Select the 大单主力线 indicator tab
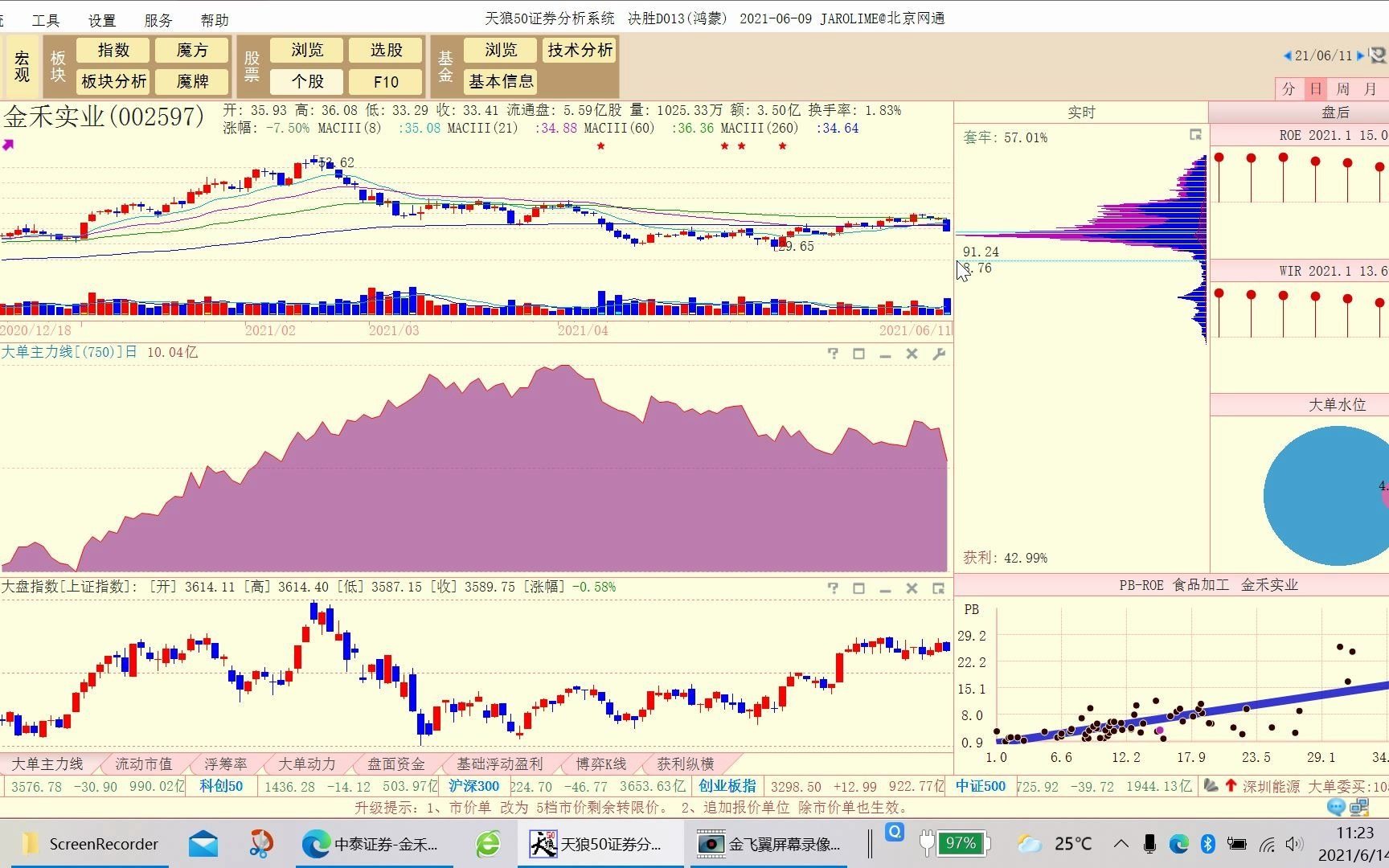Image resolution: width=1389 pixels, height=868 pixels. point(47,764)
